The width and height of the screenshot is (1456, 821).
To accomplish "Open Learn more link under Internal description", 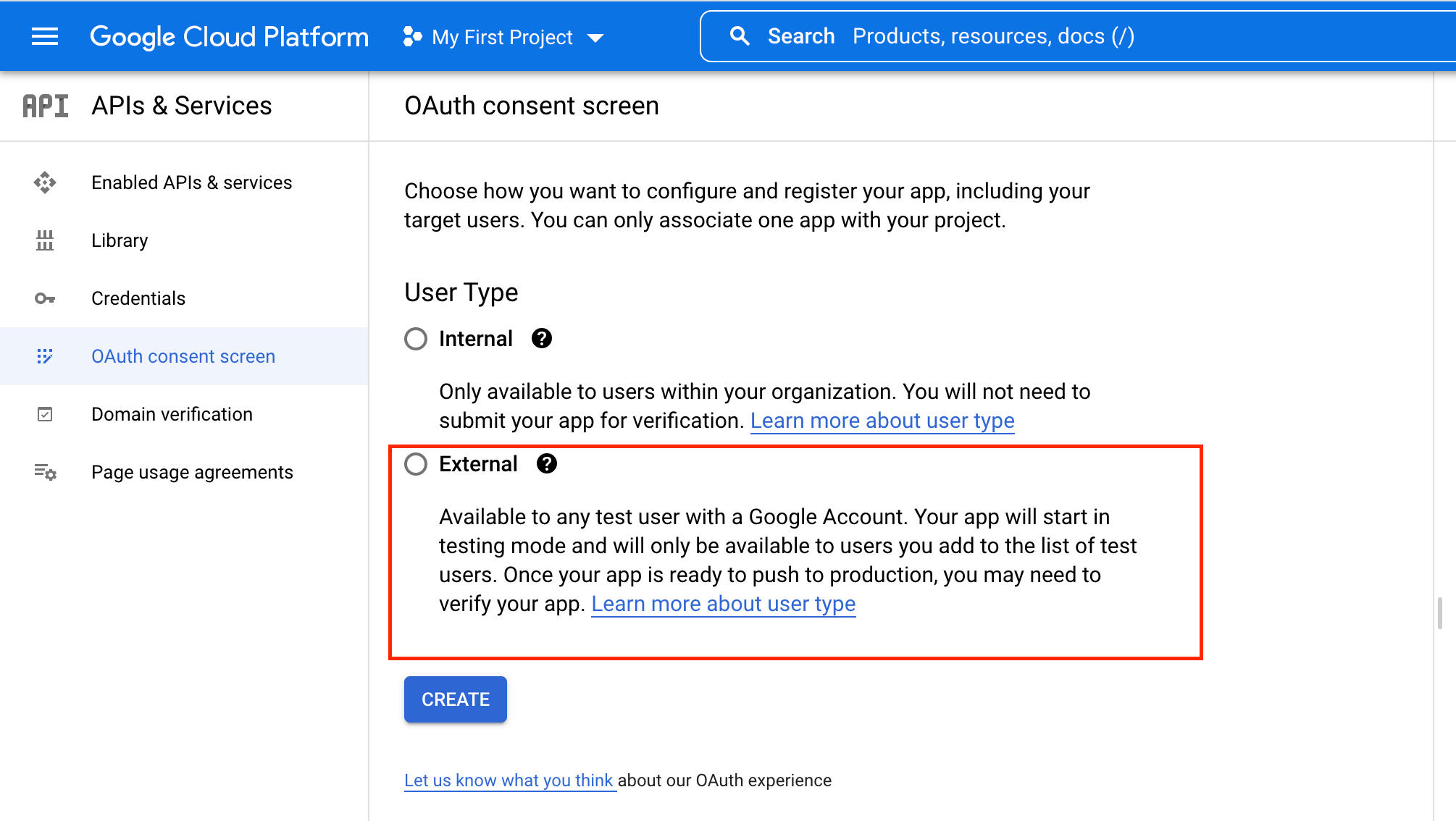I will coord(882,421).
